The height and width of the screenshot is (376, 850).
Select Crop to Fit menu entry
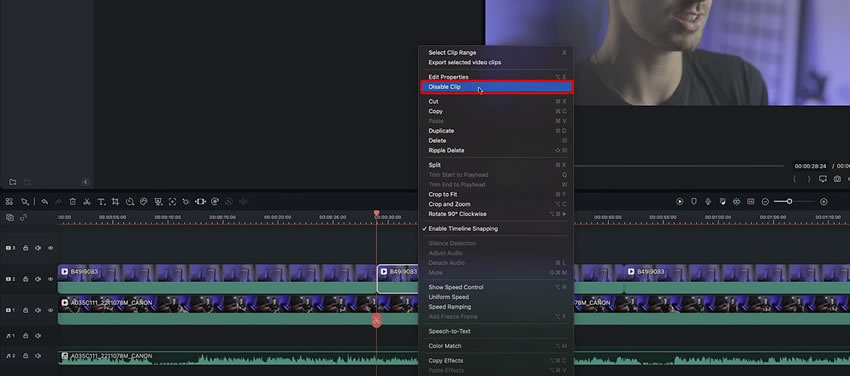(496, 194)
